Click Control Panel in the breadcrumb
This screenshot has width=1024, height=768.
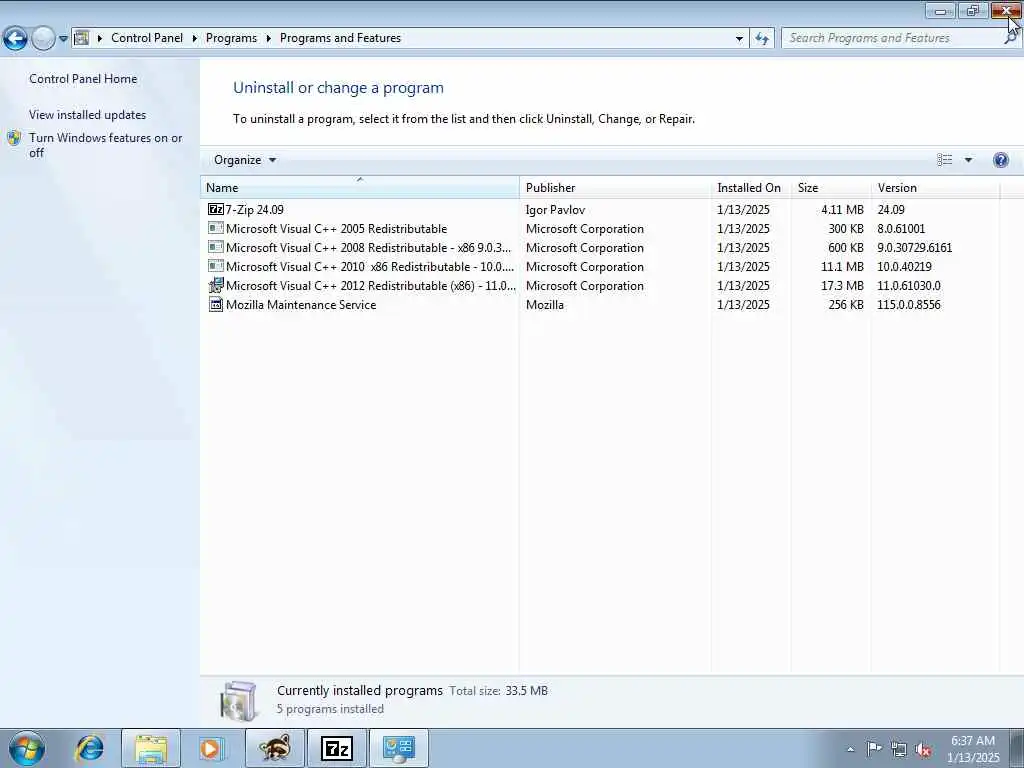click(x=147, y=38)
